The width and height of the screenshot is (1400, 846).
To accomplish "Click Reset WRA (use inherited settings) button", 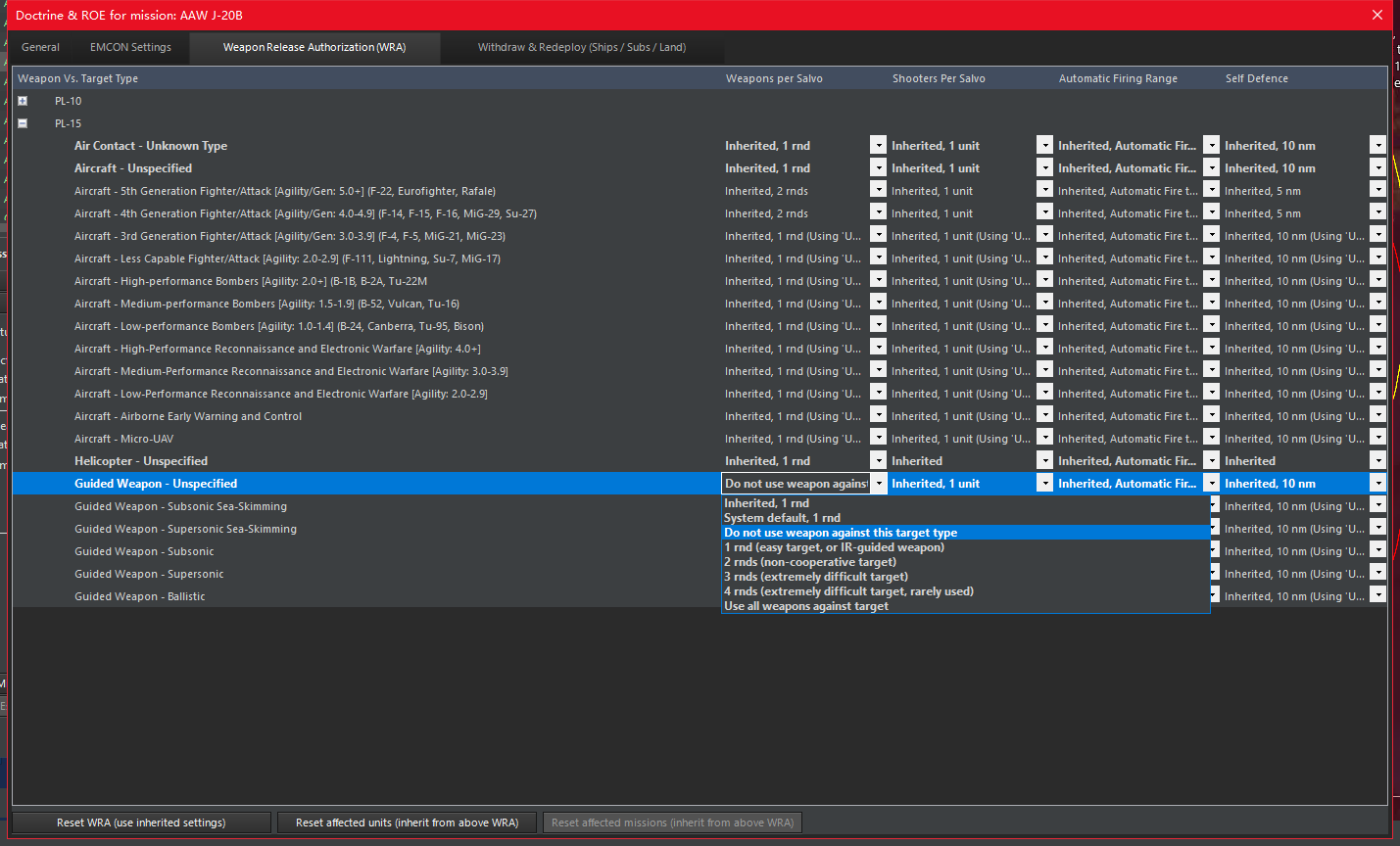I will click(x=141, y=822).
